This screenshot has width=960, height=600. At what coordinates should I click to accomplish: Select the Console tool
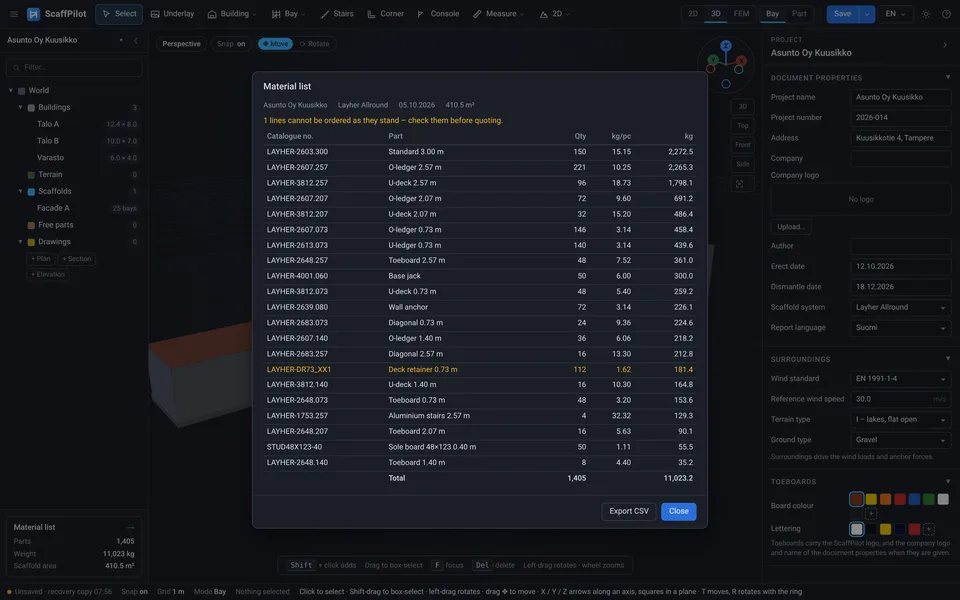438,14
